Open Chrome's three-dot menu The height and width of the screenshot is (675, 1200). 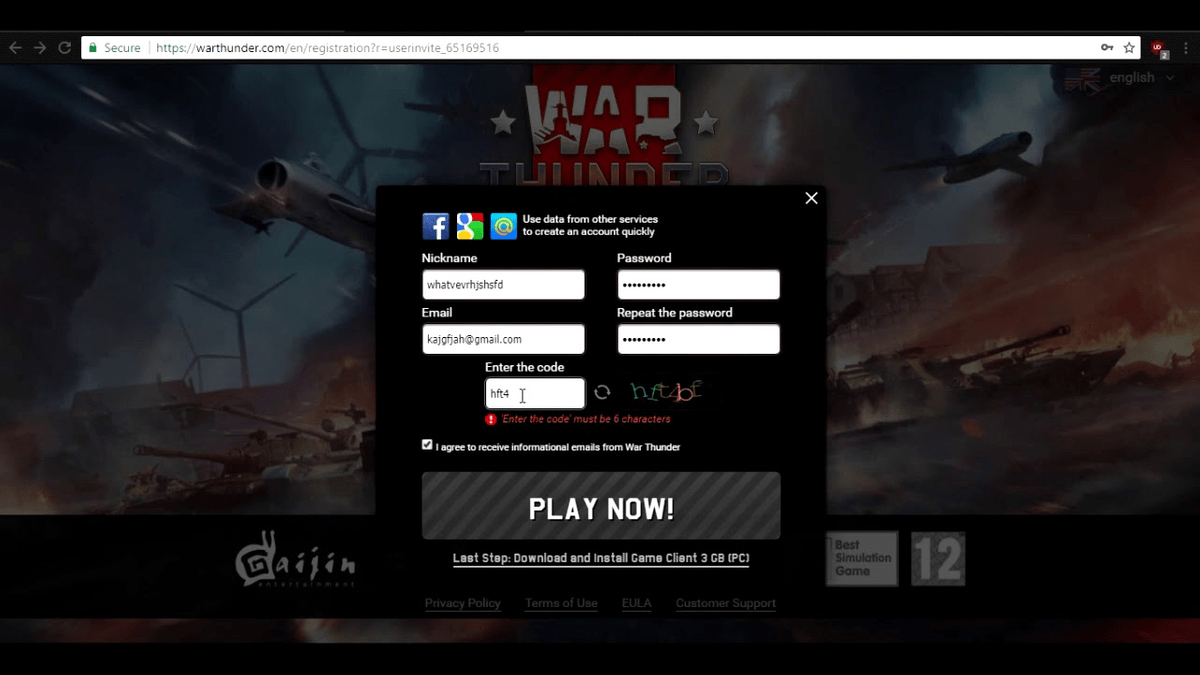(x=1186, y=47)
